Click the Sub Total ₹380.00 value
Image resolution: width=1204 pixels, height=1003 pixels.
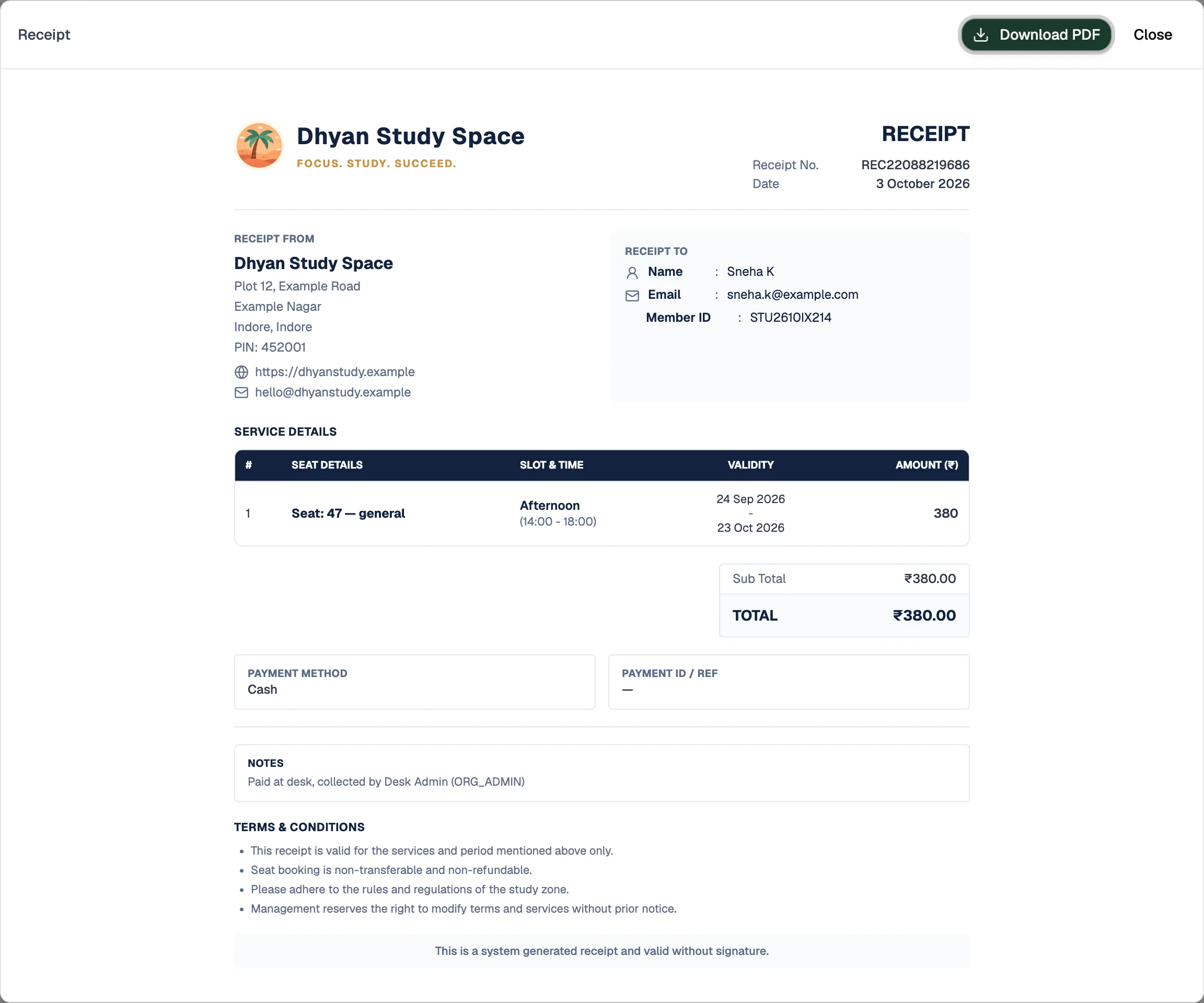click(x=930, y=579)
